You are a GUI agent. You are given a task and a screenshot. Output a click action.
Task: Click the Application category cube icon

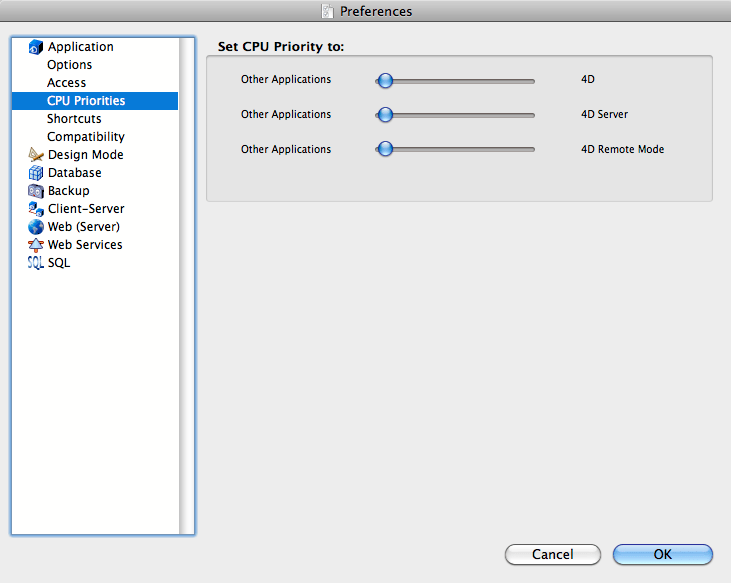[35, 47]
